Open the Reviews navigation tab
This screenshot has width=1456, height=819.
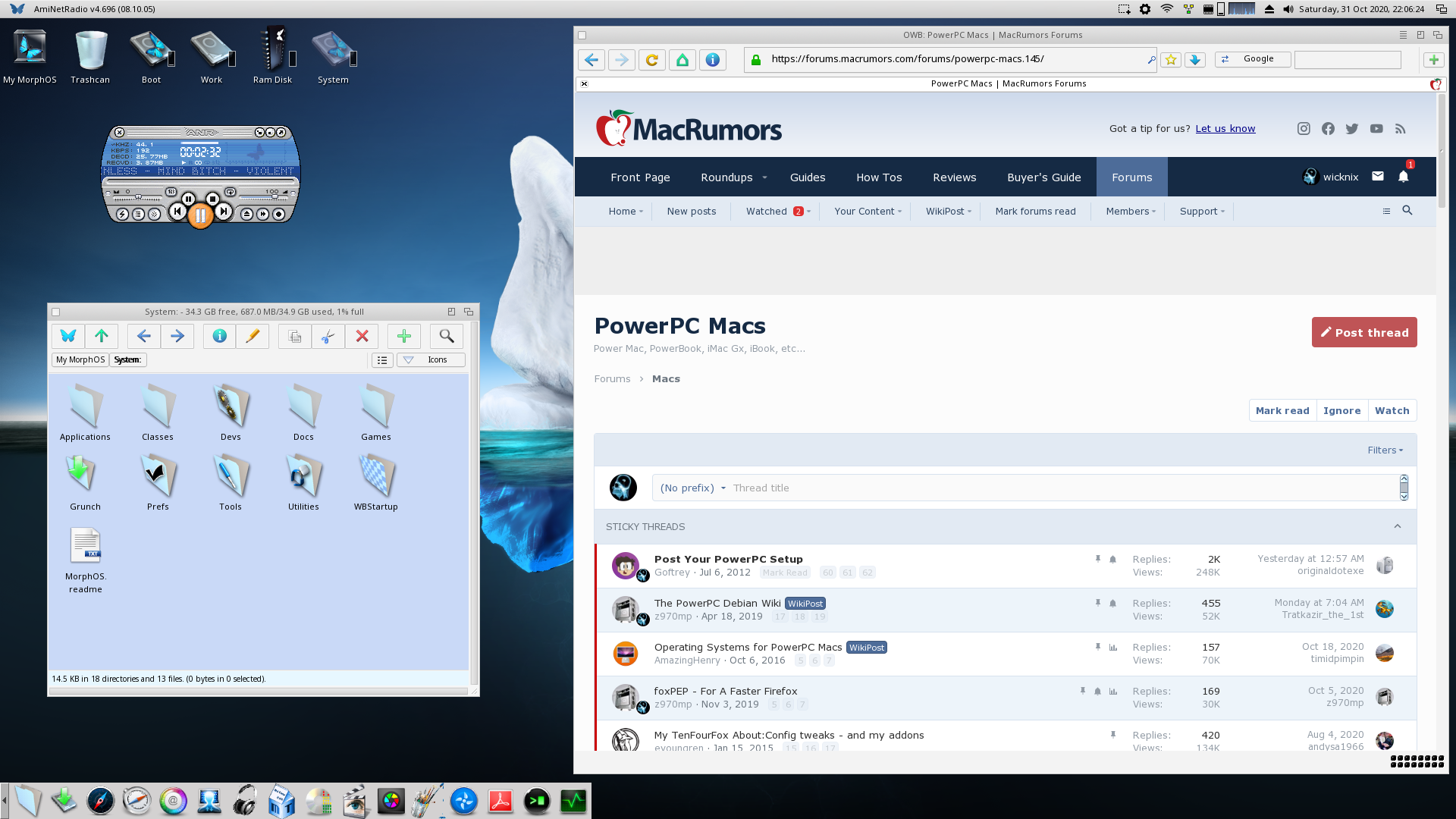954,177
